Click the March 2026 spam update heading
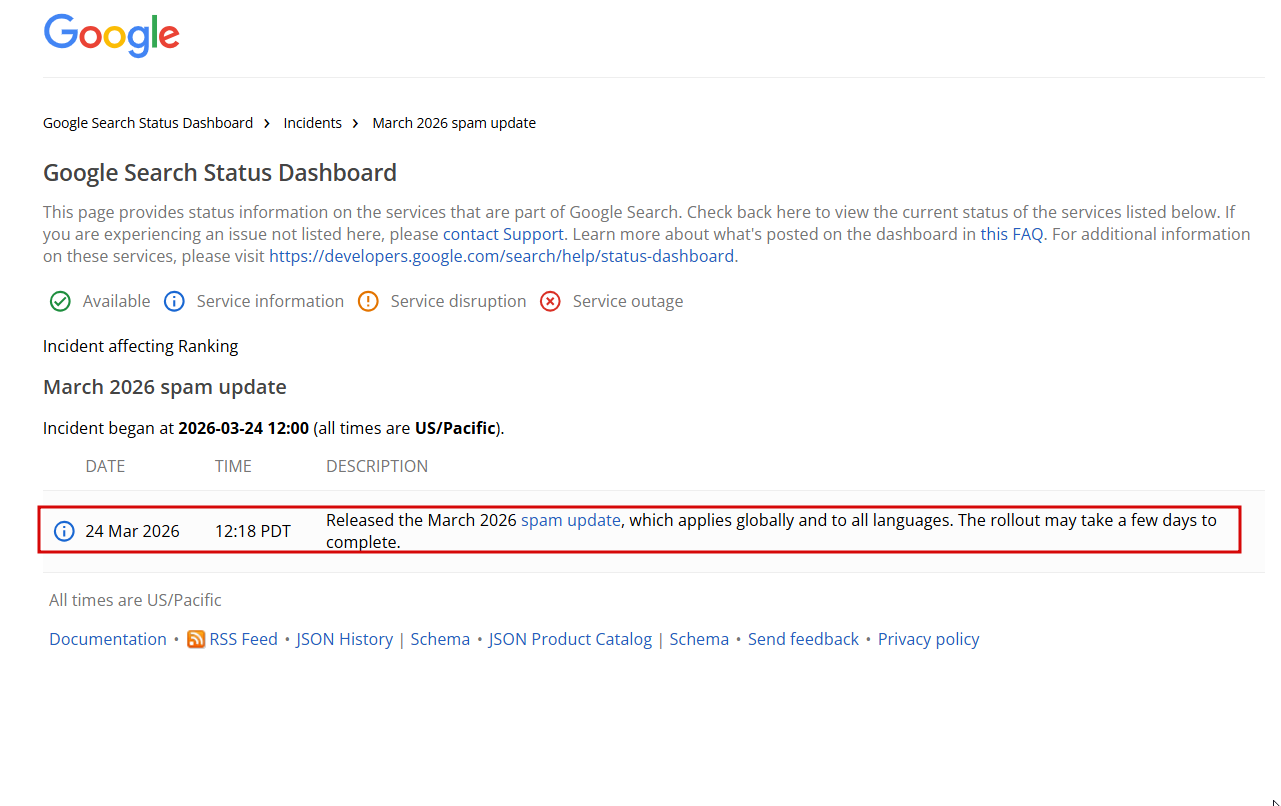 (x=165, y=387)
